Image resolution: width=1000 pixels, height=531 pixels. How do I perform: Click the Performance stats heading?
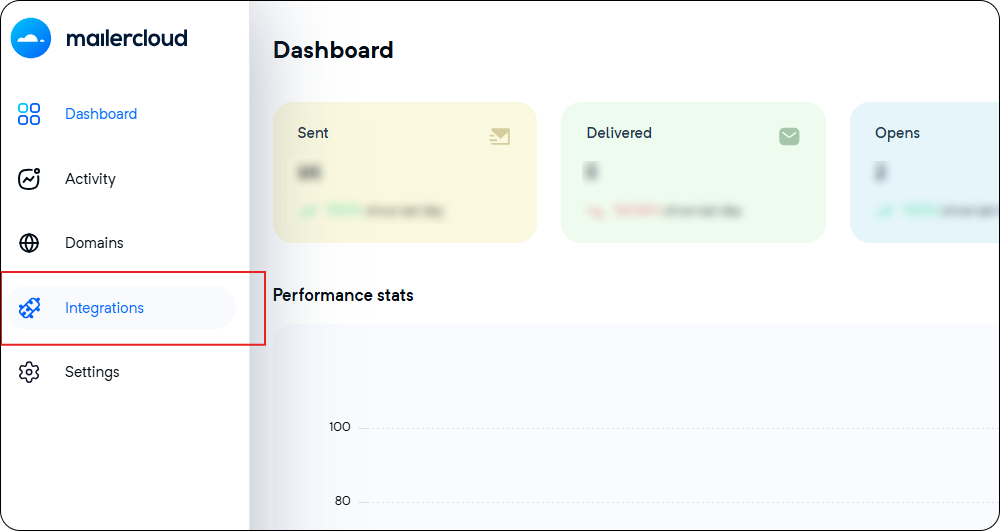(x=343, y=295)
